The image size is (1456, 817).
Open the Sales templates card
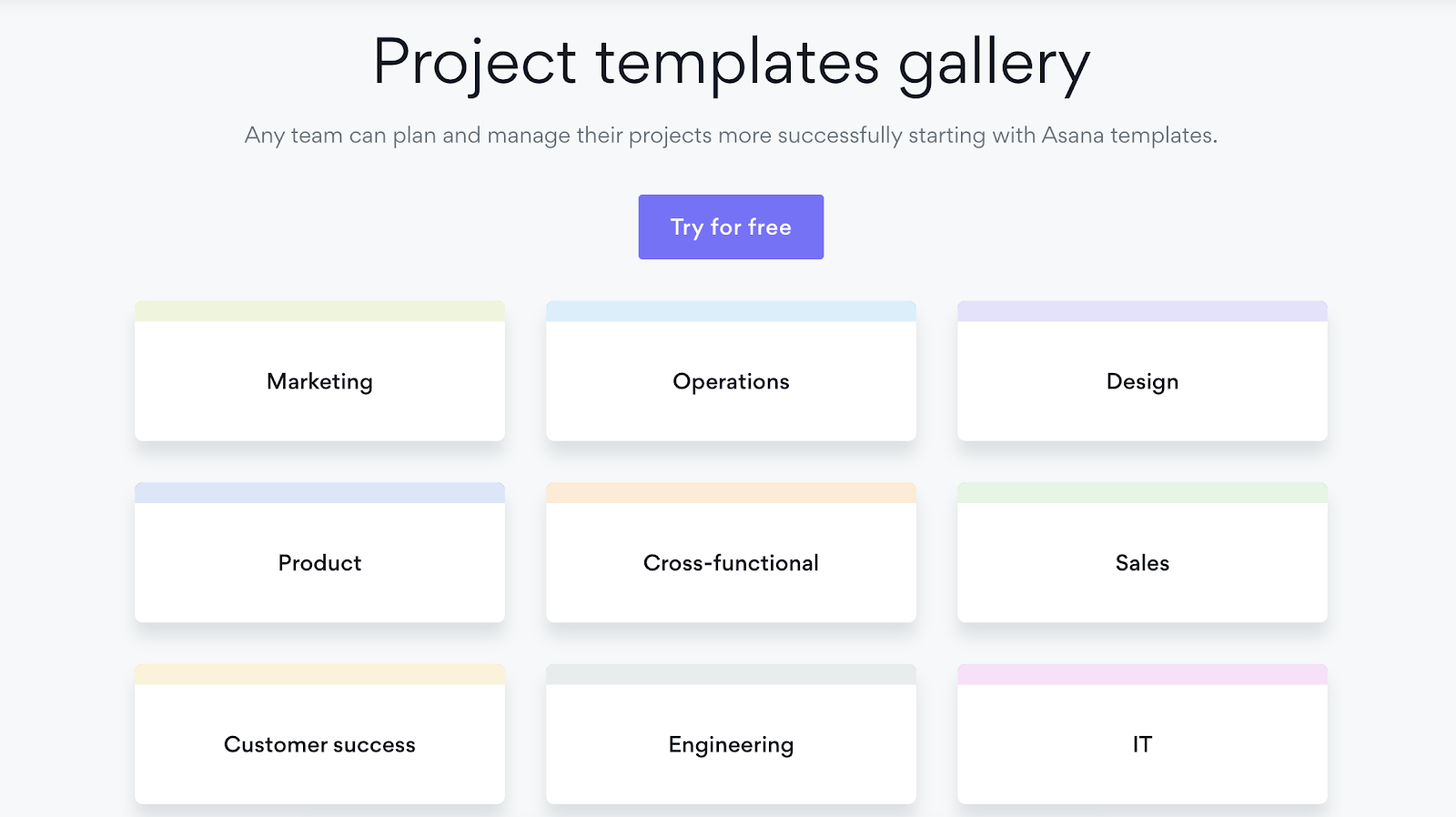(1142, 552)
